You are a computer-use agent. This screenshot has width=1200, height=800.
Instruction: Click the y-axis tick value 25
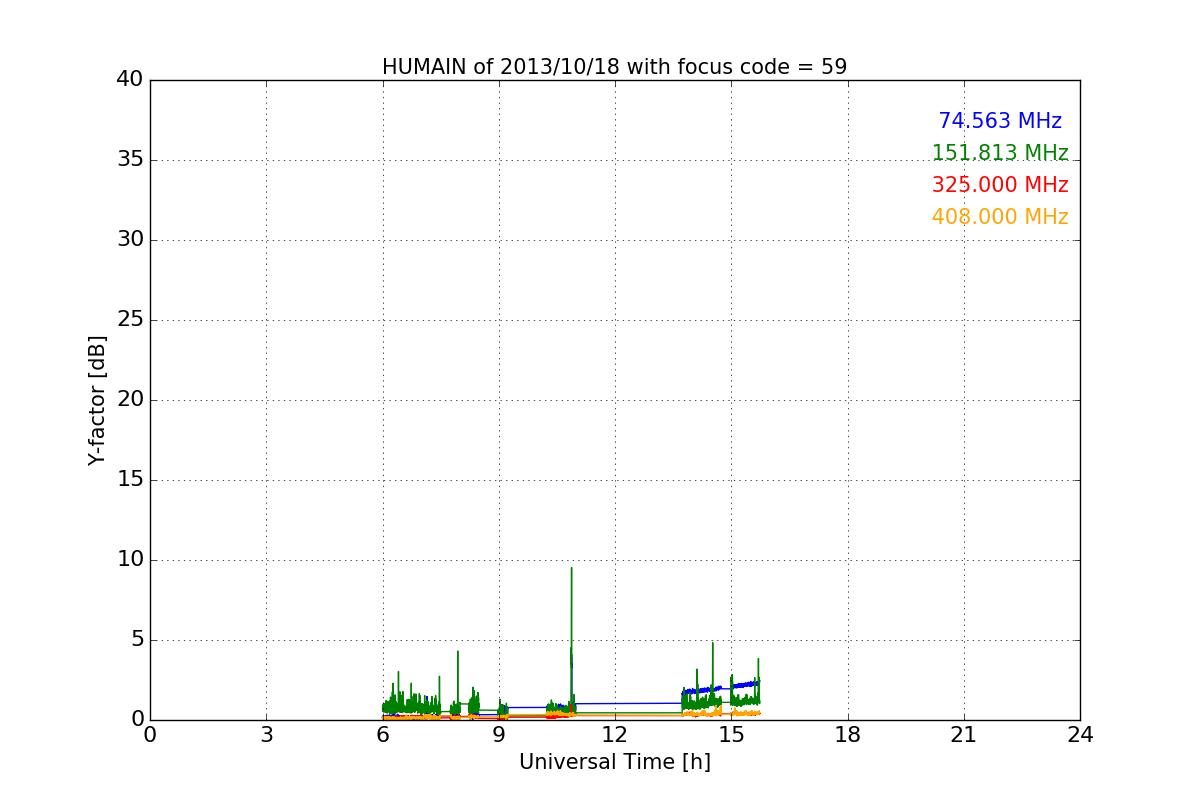129,320
